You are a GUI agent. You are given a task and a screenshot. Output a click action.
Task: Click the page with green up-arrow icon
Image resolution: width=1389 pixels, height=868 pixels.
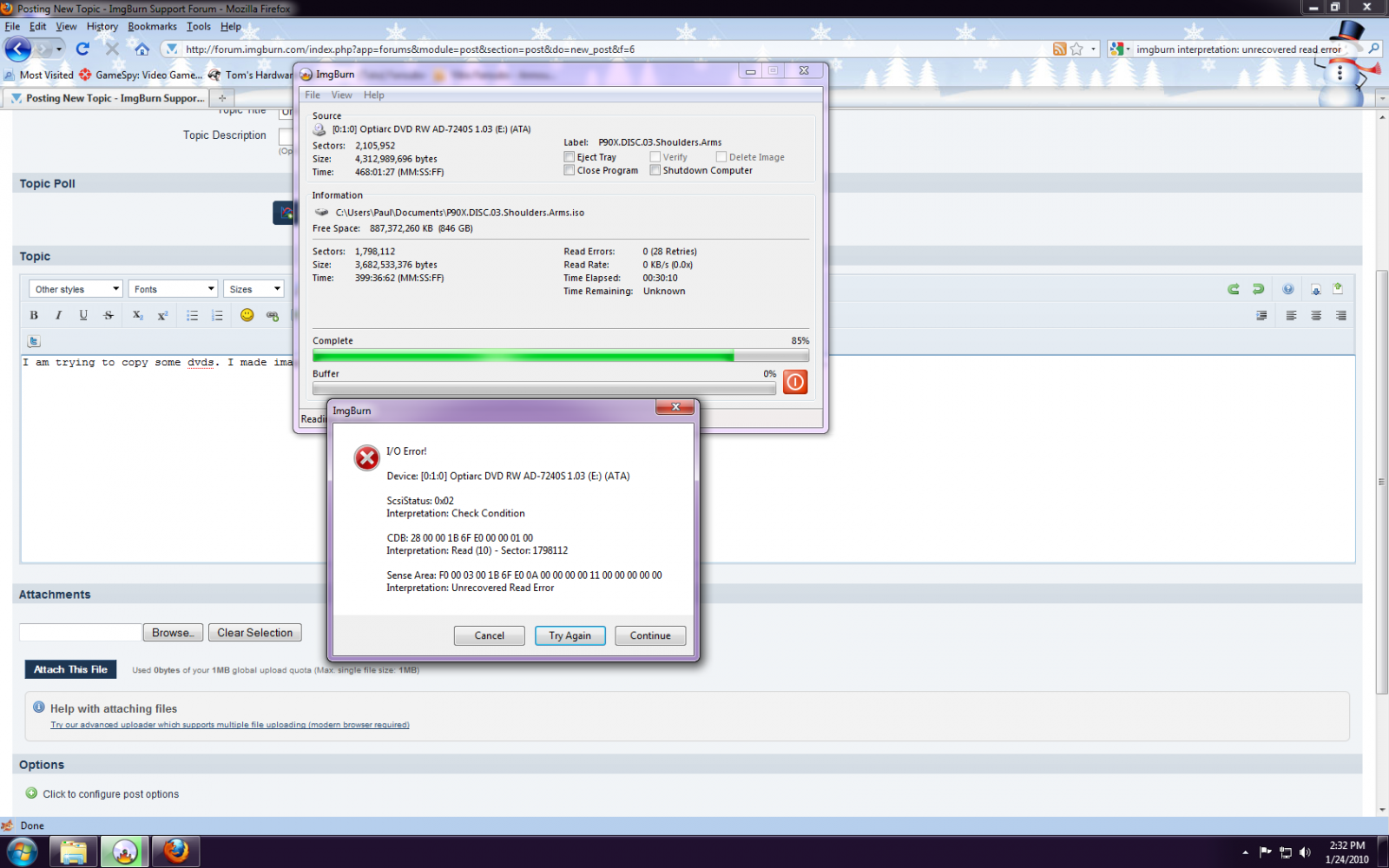(x=1338, y=288)
